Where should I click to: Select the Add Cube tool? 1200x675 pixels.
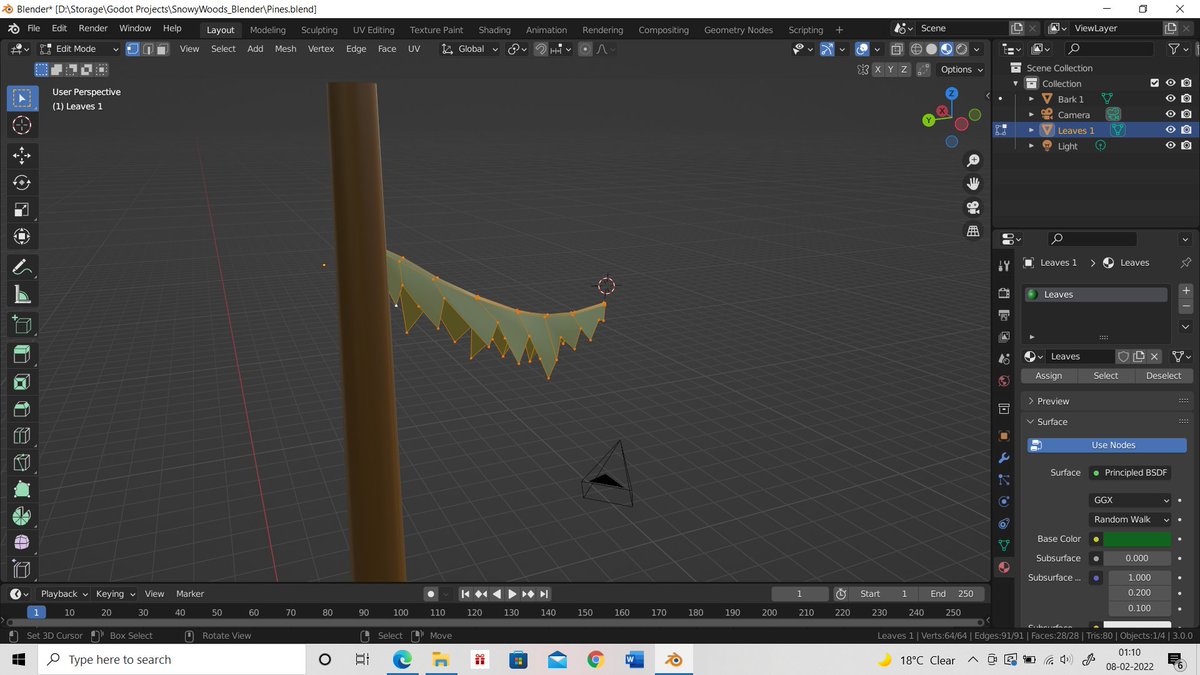22,324
